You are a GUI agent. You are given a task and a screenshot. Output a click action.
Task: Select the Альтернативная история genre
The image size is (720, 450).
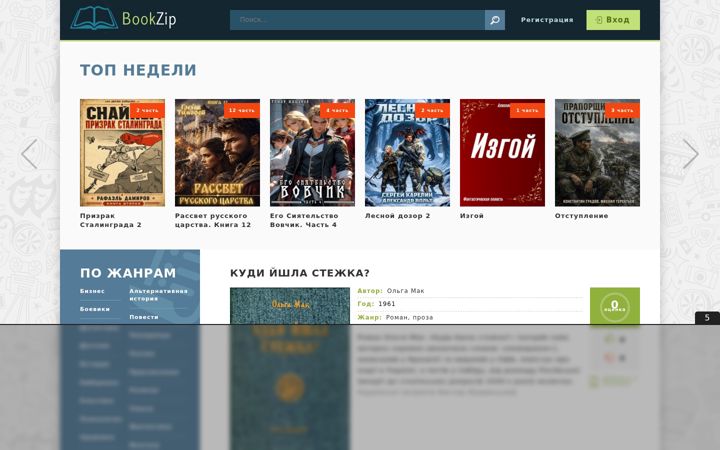(158, 295)
